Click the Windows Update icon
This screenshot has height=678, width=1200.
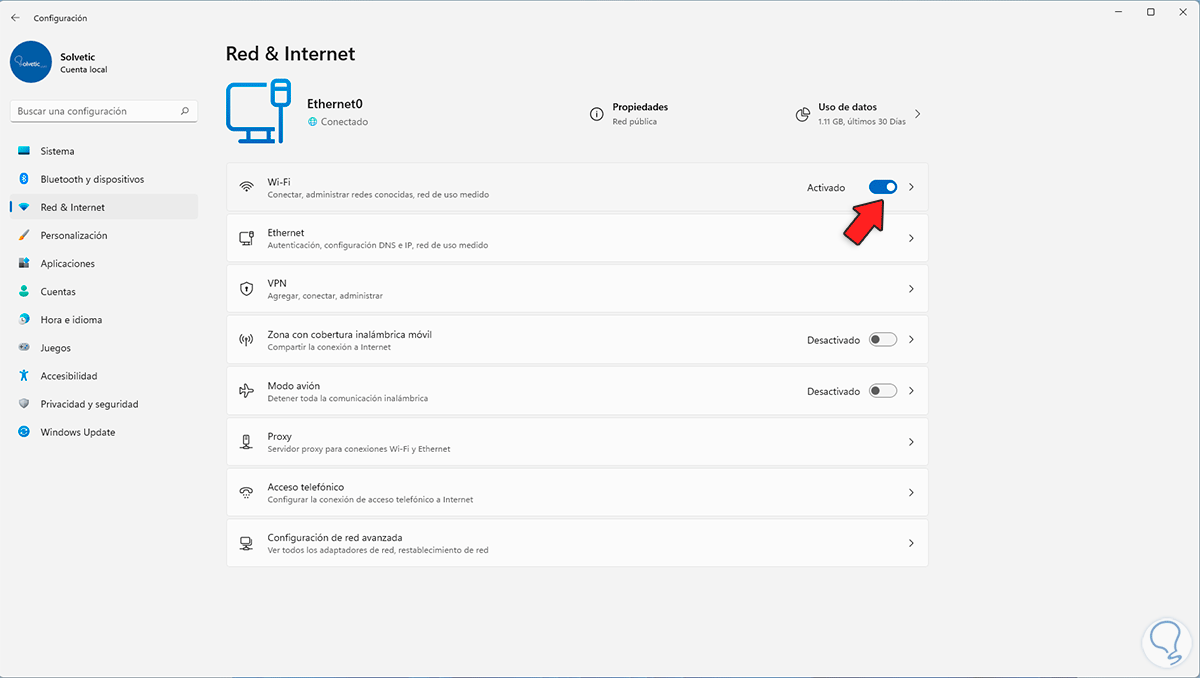(24, 432)
